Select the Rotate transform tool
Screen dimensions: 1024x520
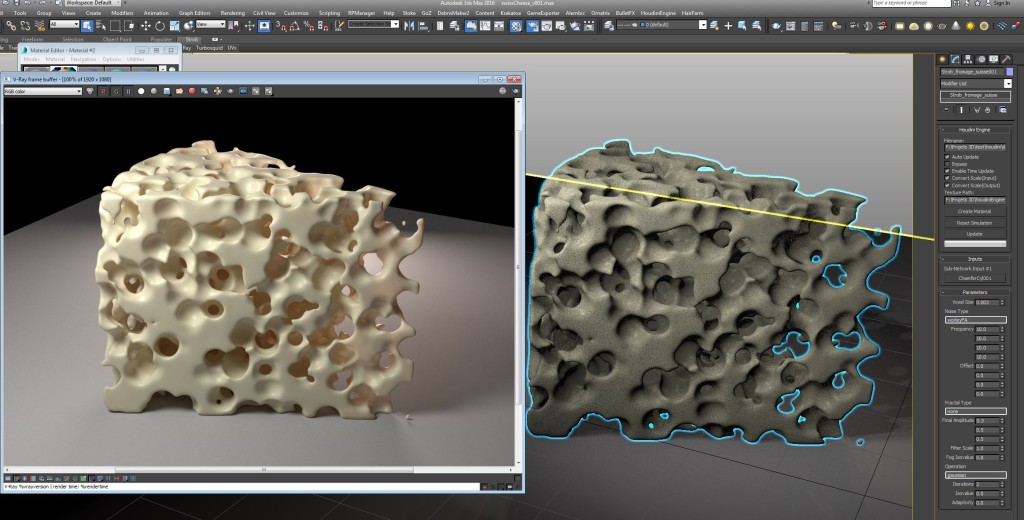point(160,24)
